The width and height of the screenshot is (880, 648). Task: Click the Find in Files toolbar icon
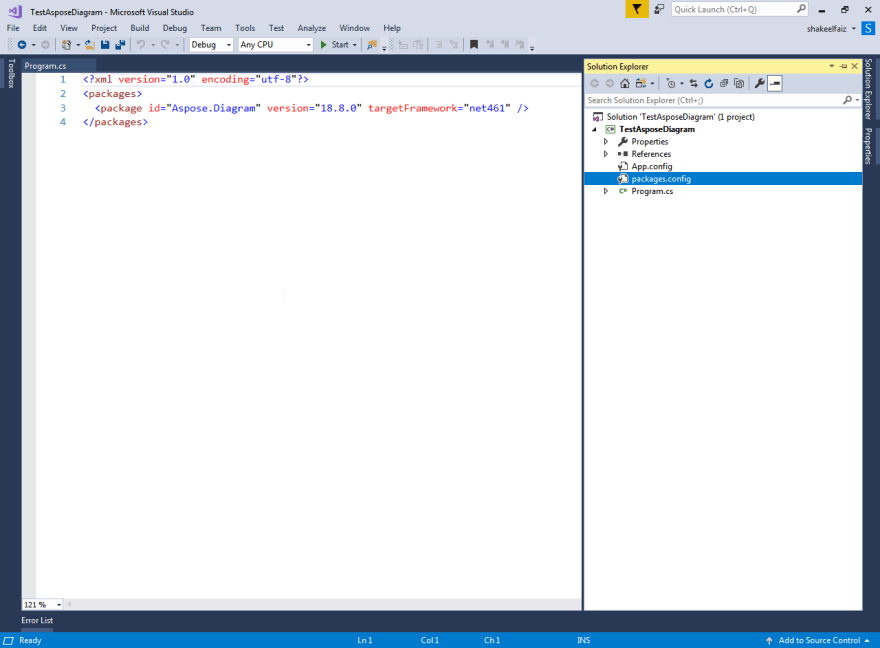coord(372,44)
